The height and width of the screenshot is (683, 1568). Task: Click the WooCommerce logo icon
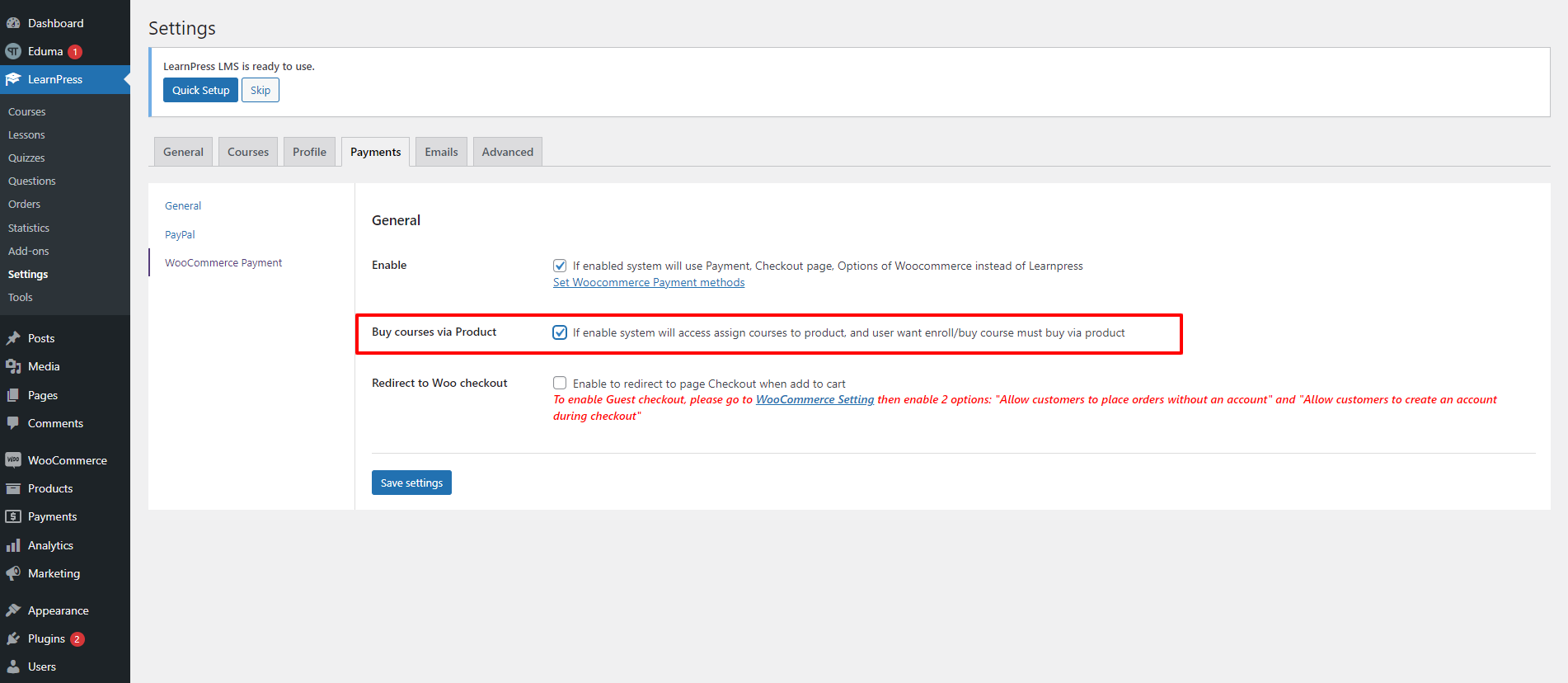(13, 460)
